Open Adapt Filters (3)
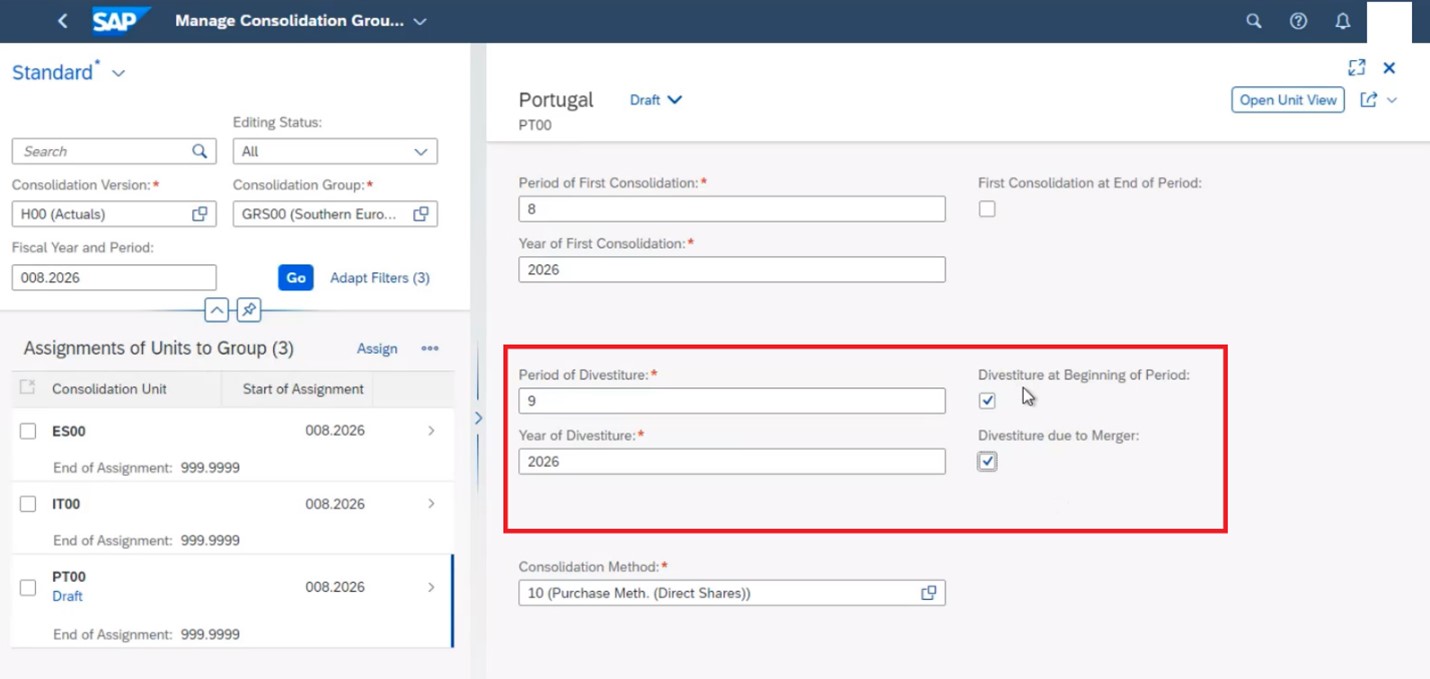This screenshot has width=1430, height=679. pos(380,277)
